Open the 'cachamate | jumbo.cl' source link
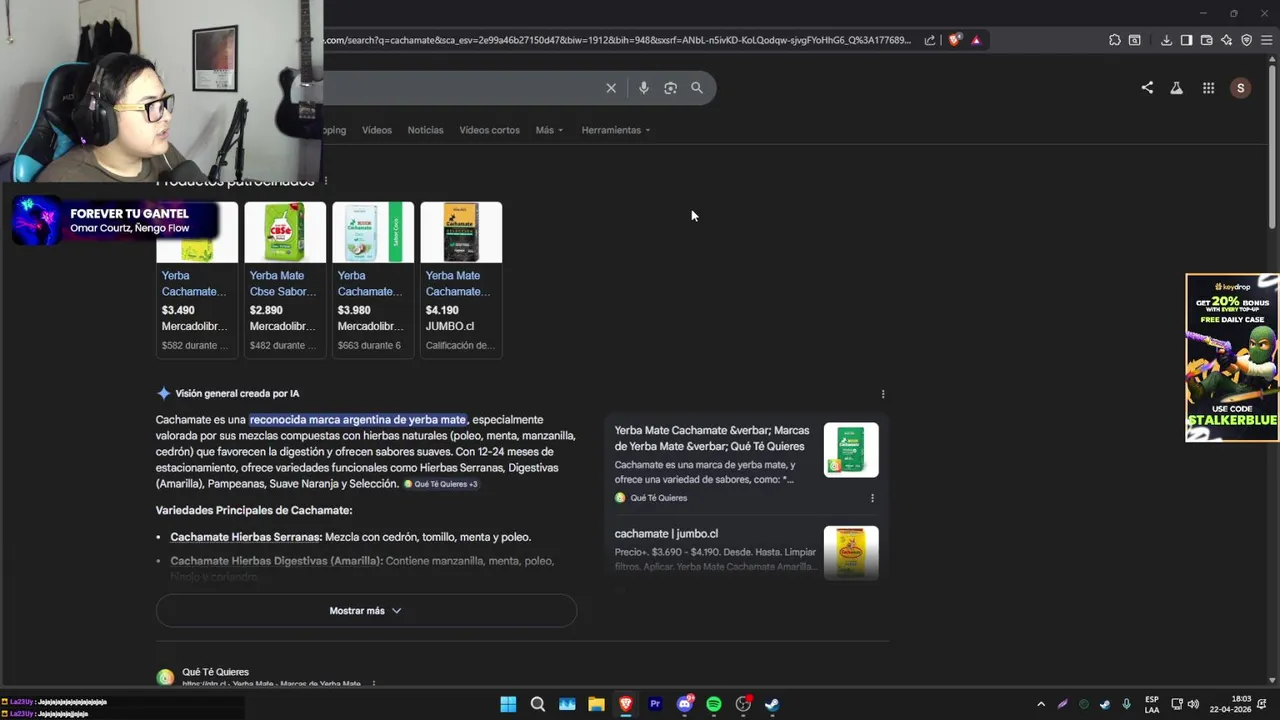Screen dimensions: 1280x720 (x=666, y=534)
